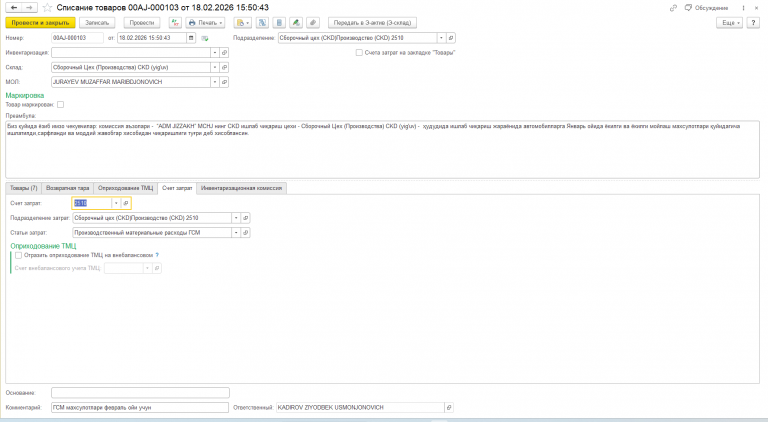Image resolution: width=768 pixels, height=422 pixels.
Task: Switch to the Возвратная тара tab
Action: (x=68, y=188)
